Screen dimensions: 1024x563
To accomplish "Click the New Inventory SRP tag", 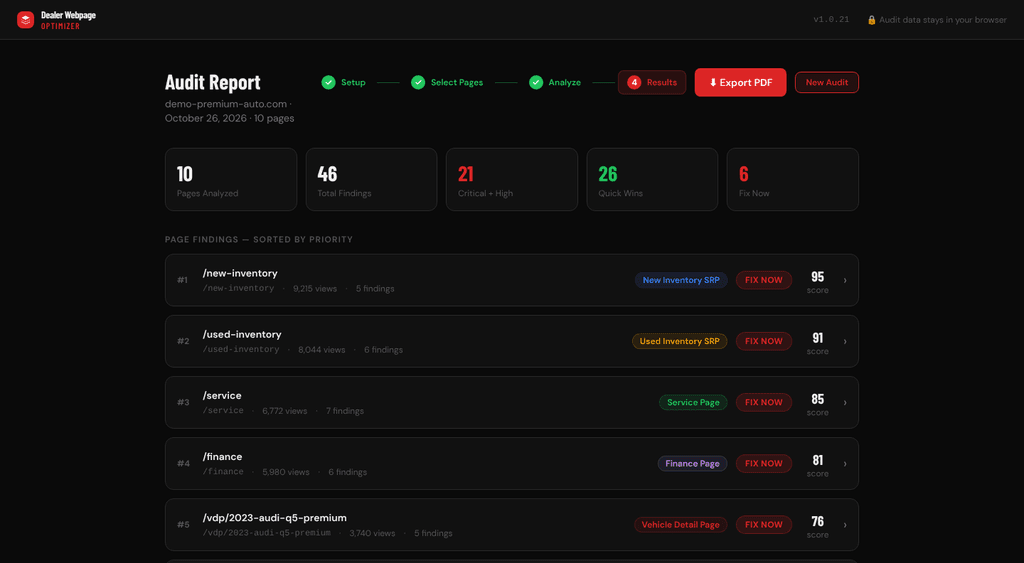I will pos(681,280).
